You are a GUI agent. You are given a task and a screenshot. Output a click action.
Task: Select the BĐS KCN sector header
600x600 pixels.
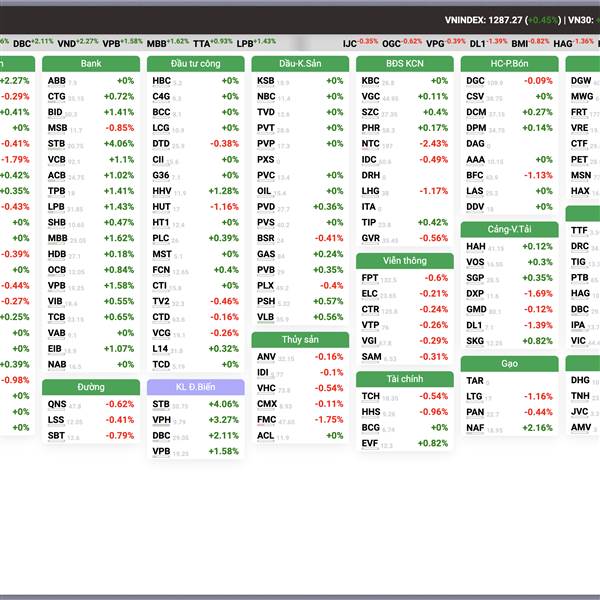pos(405,64)
